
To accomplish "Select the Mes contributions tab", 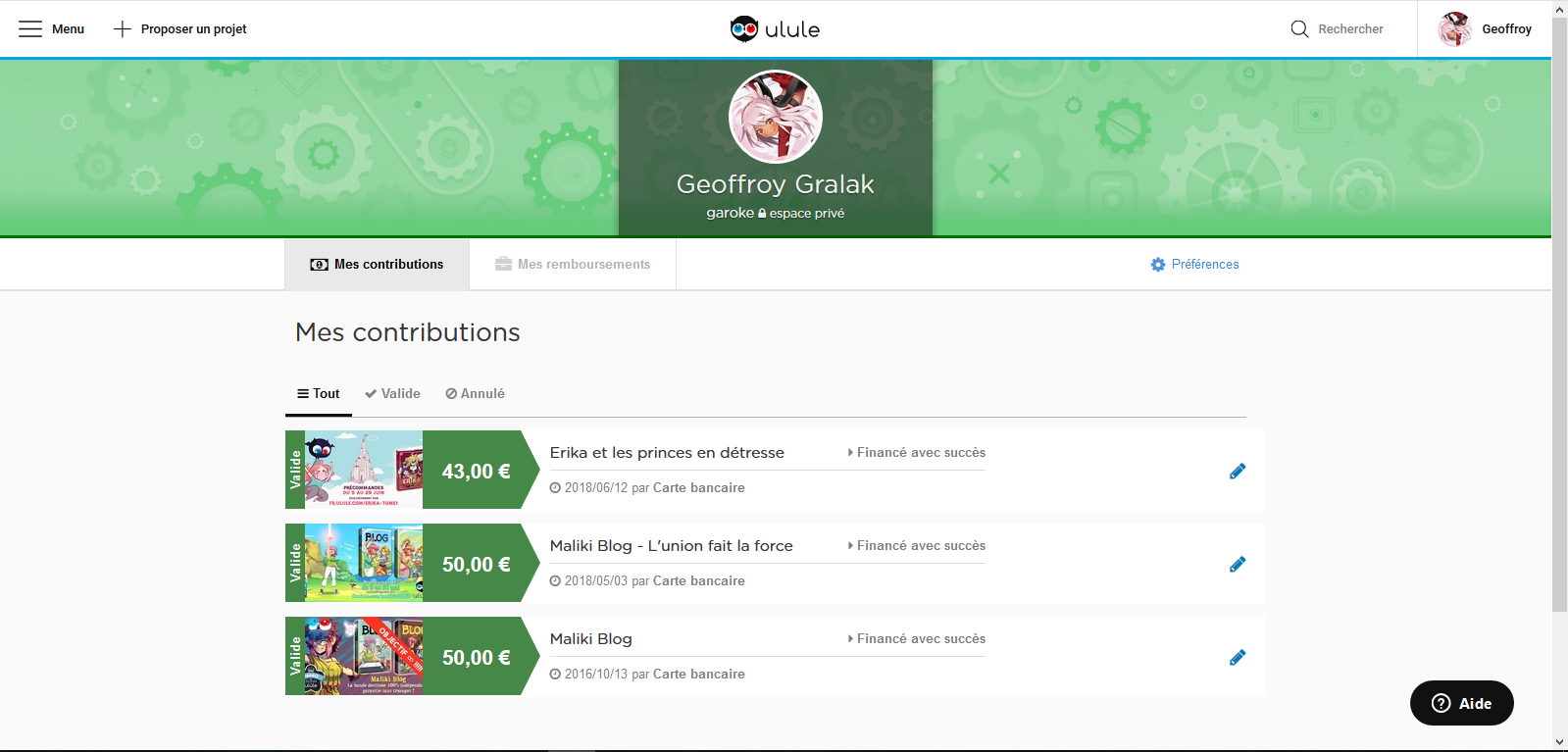I will tap(377, 265).
